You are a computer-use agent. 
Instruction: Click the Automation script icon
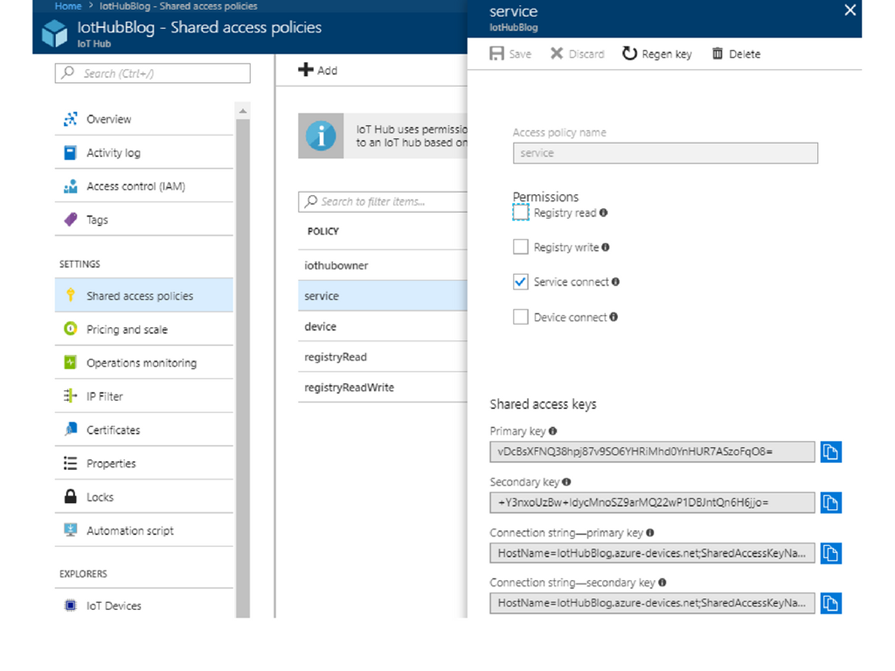(x=70, y=530)
